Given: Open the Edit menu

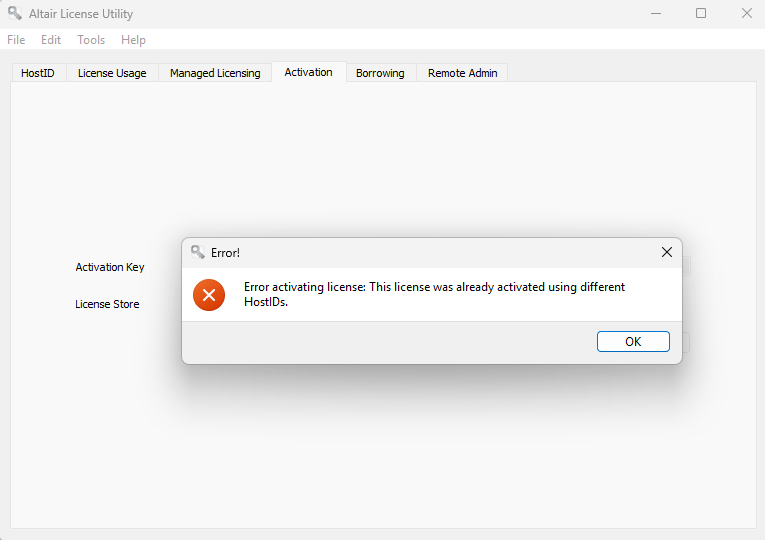Looking at the screenshot, I should tap(51, 40).
